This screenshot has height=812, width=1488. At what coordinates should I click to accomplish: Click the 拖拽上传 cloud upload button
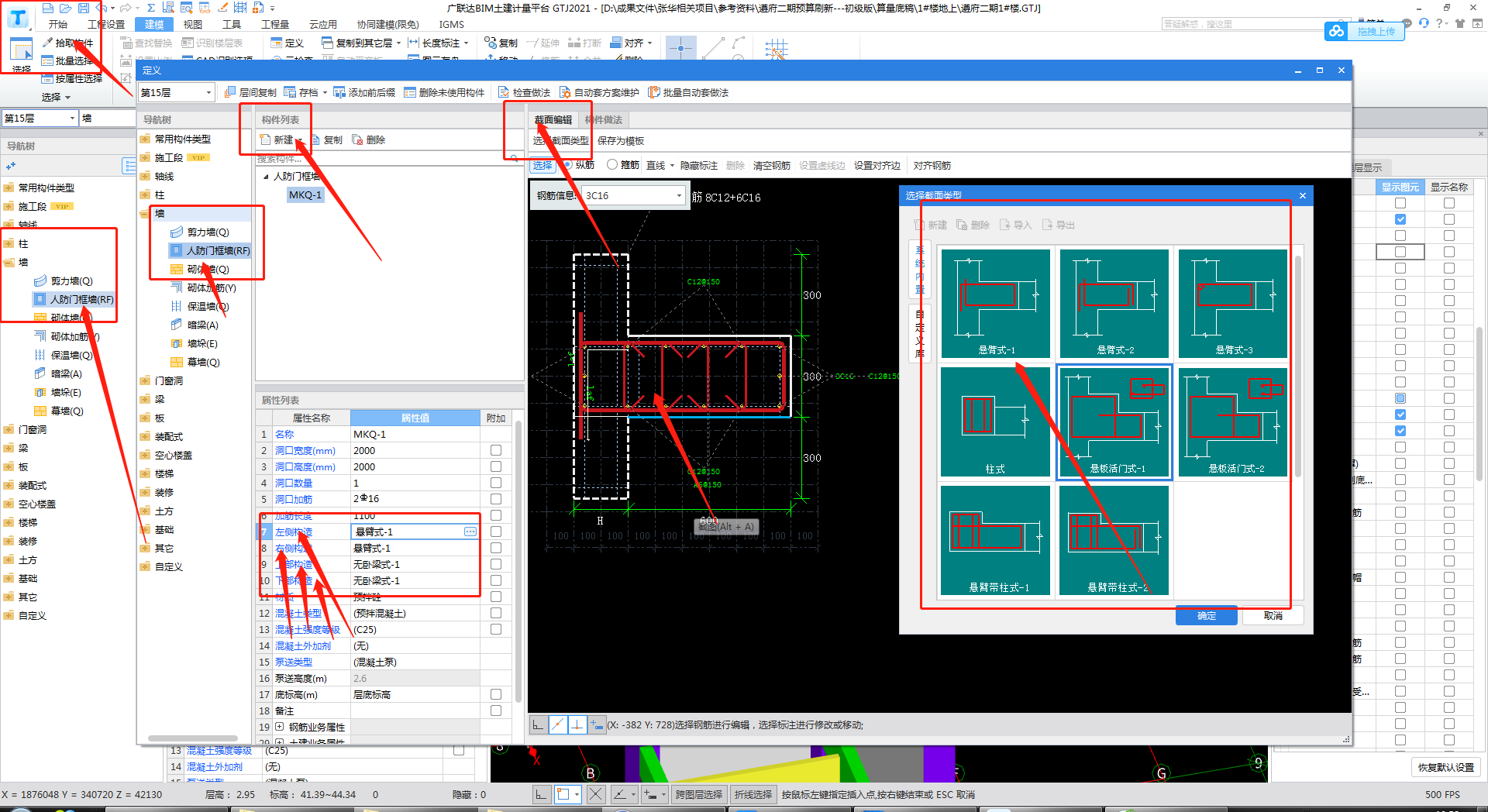click(x=1365, y=31)
